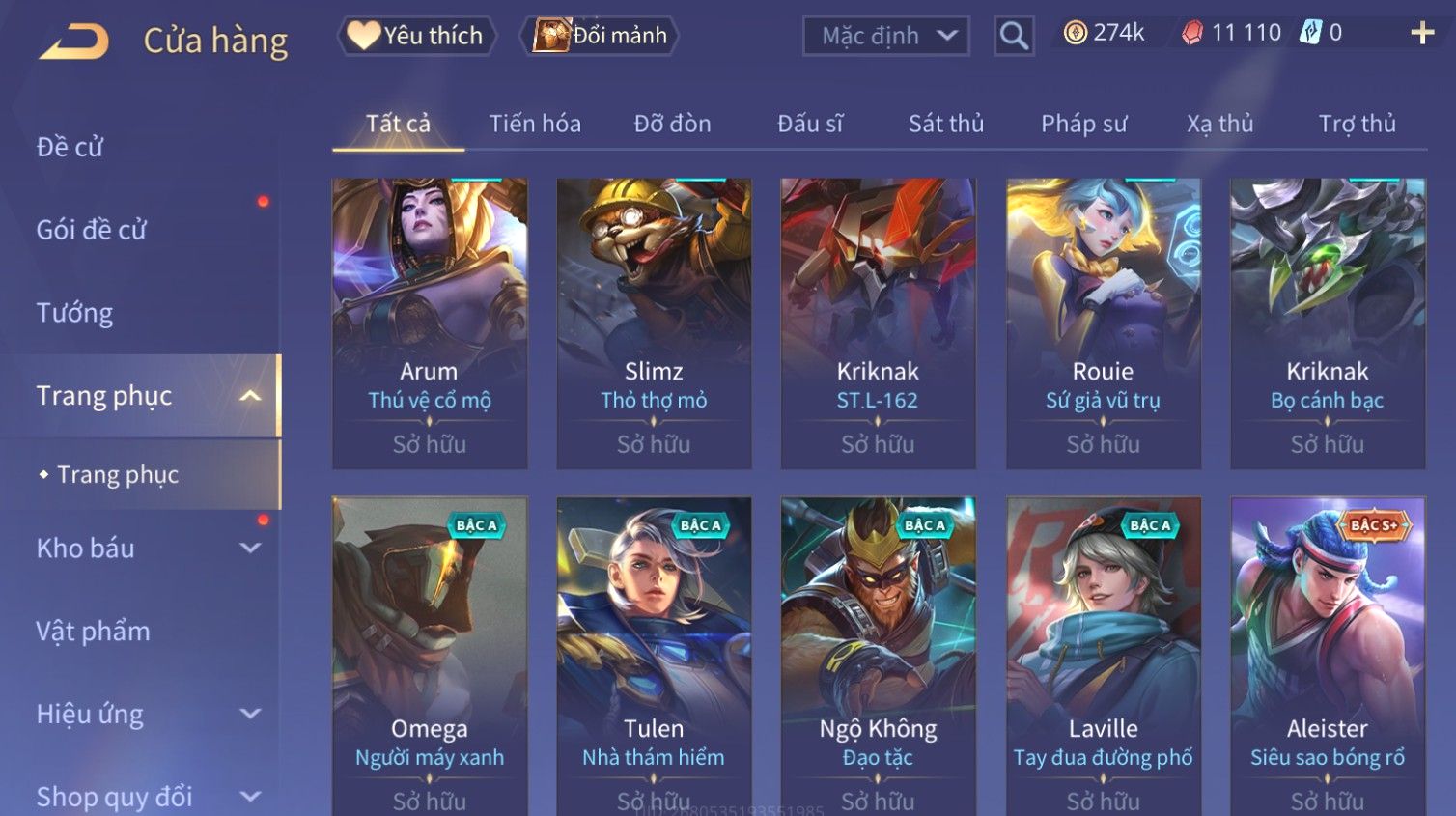Screen dimensions: 1456x816
Task: Select the Tiến hóa tab
Action: 535,124
